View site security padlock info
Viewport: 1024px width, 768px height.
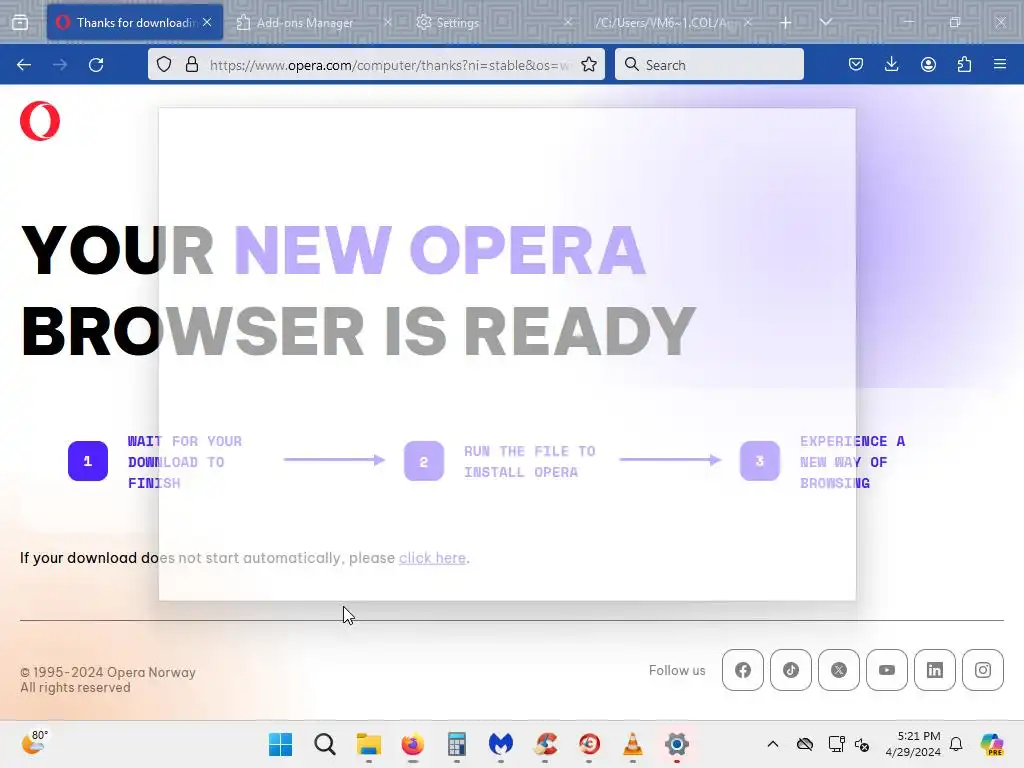tap(191, 65)
